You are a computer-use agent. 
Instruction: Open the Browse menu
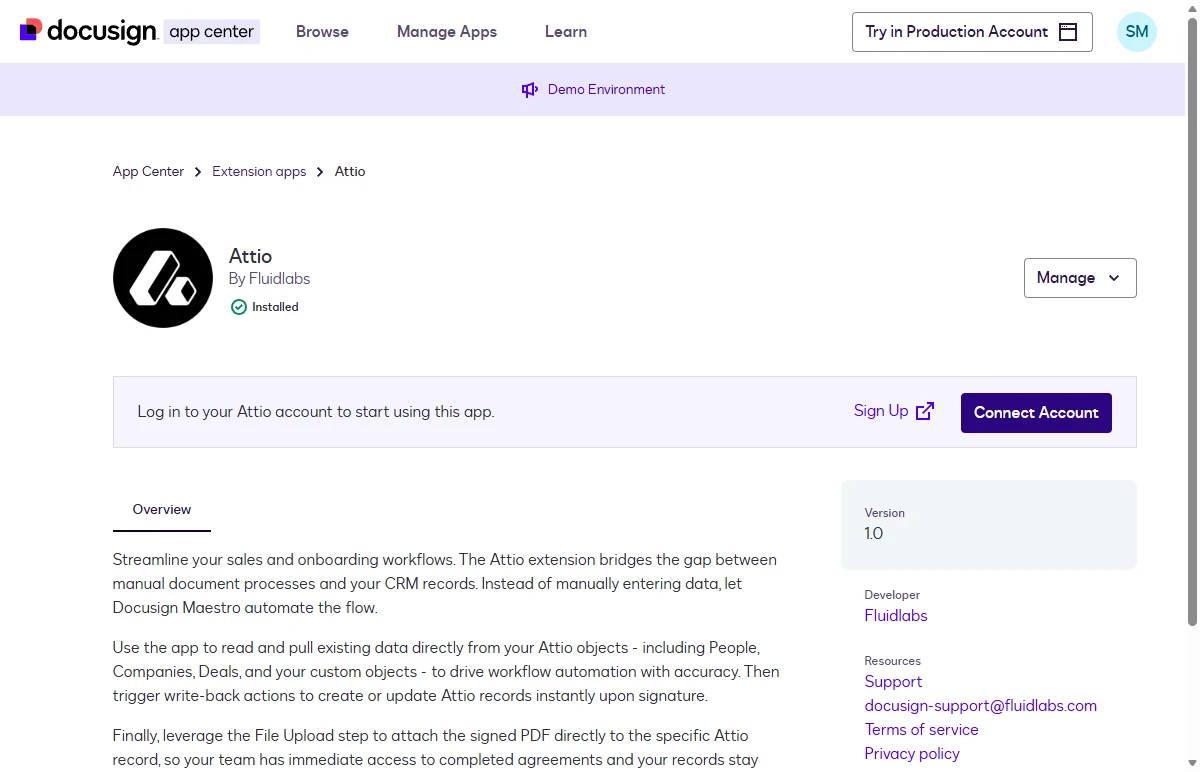pos(322,32)
